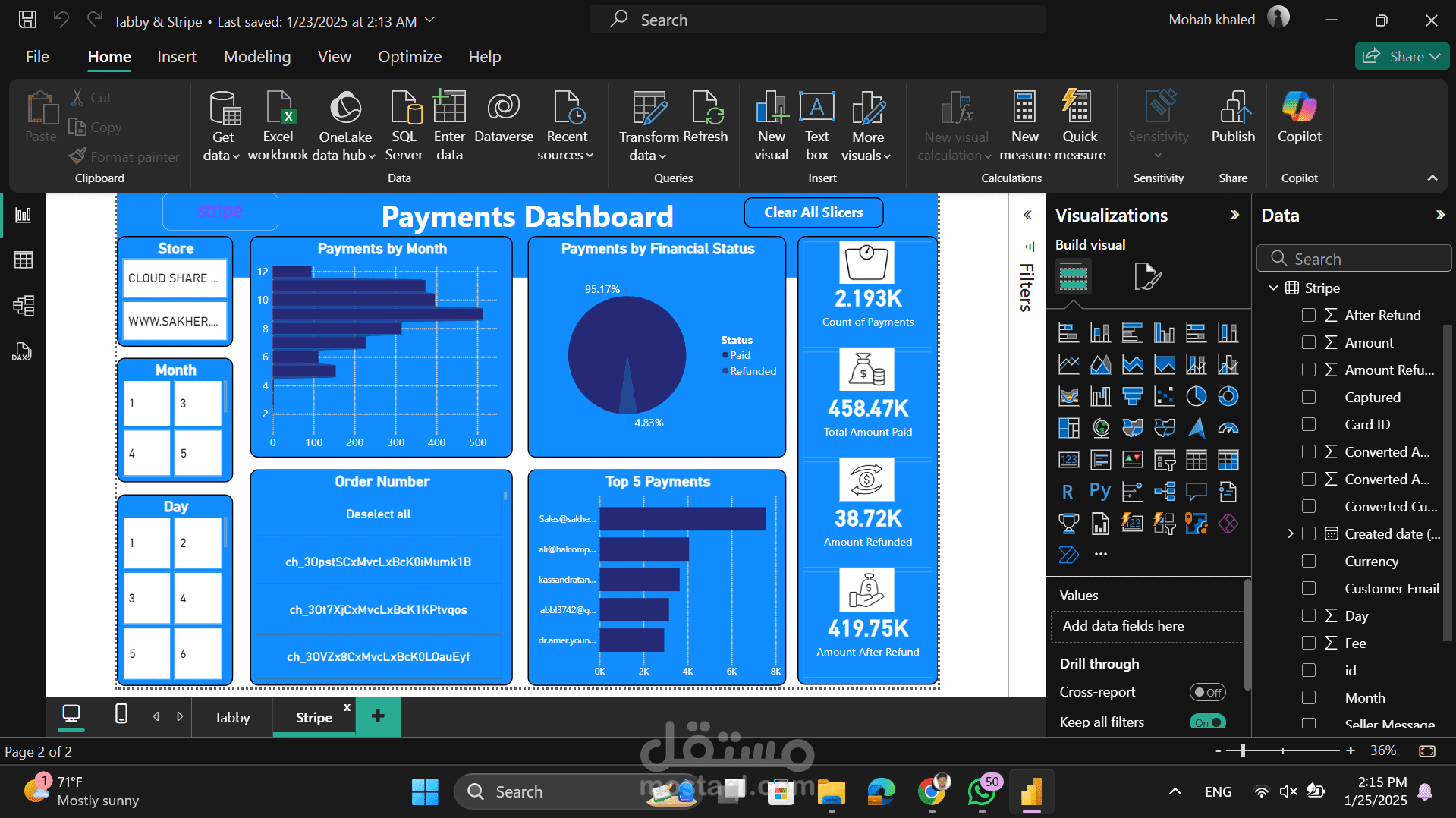Open Dataverse connector
Screen dimensions: 1456x818
504,117
